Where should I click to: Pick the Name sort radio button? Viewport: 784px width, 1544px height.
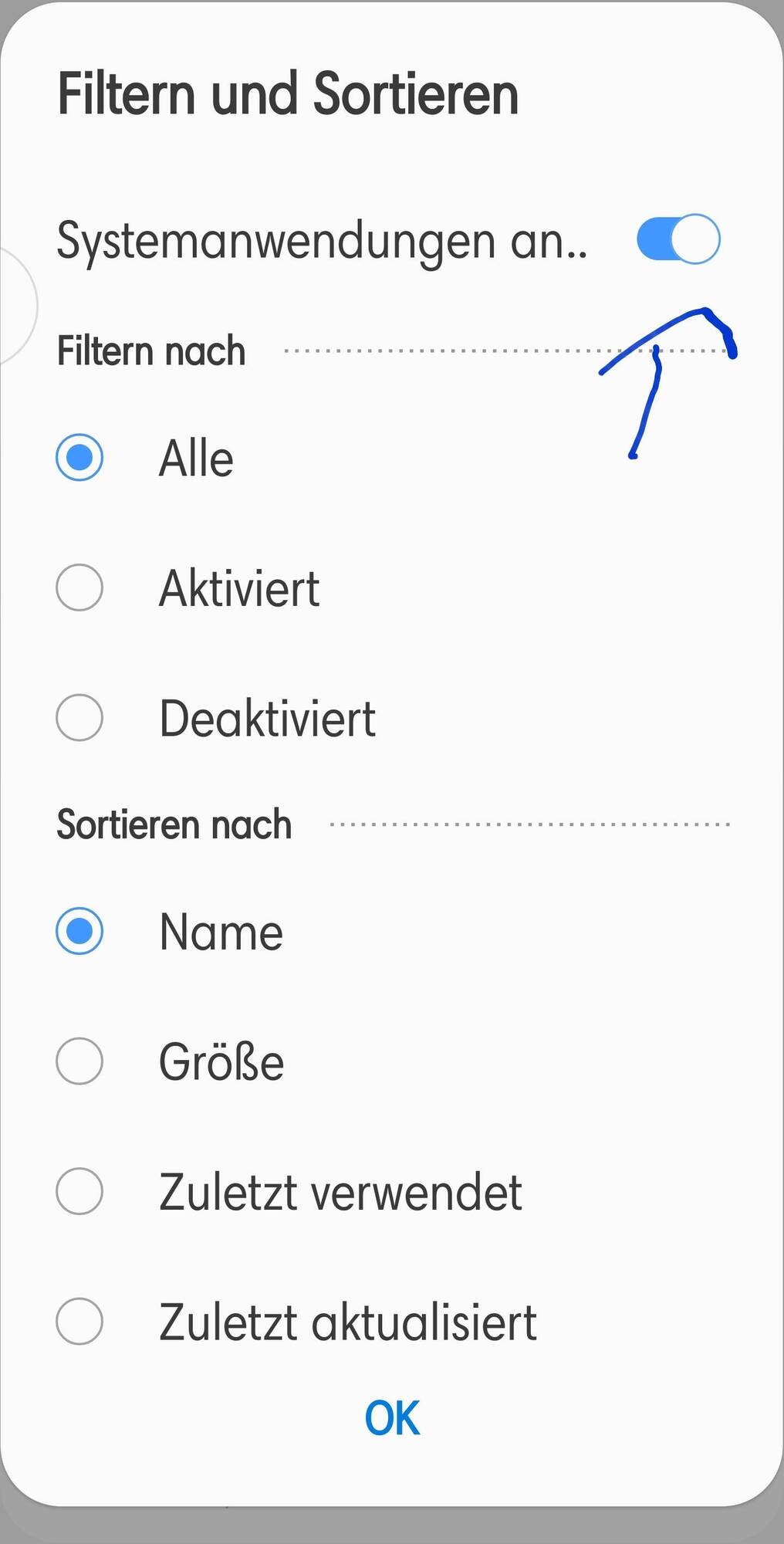pos(79,931)
